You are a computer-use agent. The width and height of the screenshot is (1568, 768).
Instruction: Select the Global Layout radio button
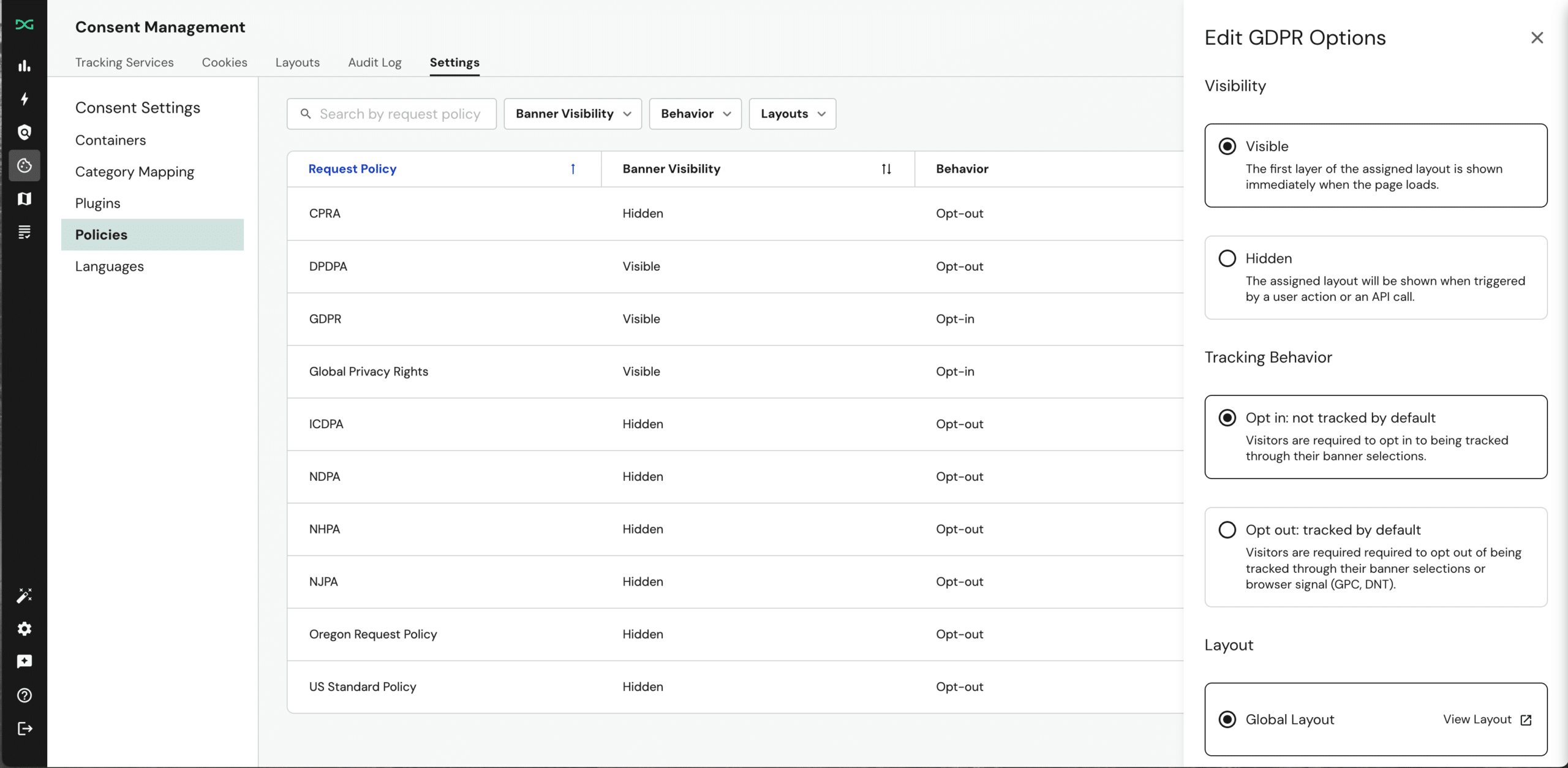click(1227, 719)
